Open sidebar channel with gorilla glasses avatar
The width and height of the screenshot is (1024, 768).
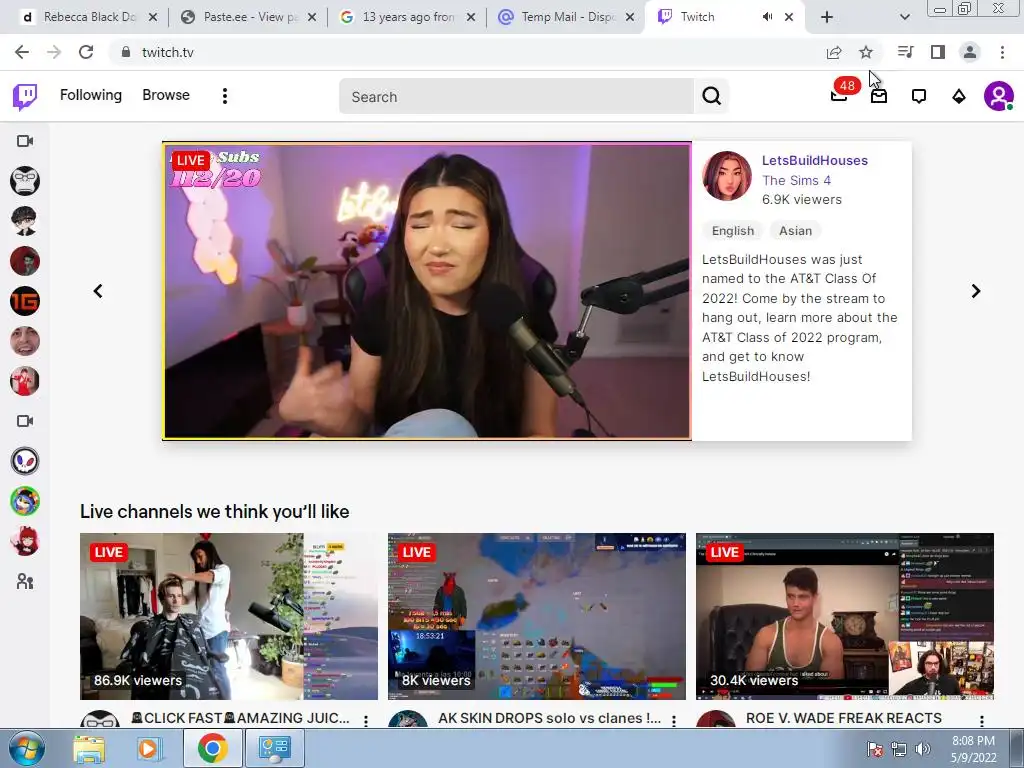25,181
